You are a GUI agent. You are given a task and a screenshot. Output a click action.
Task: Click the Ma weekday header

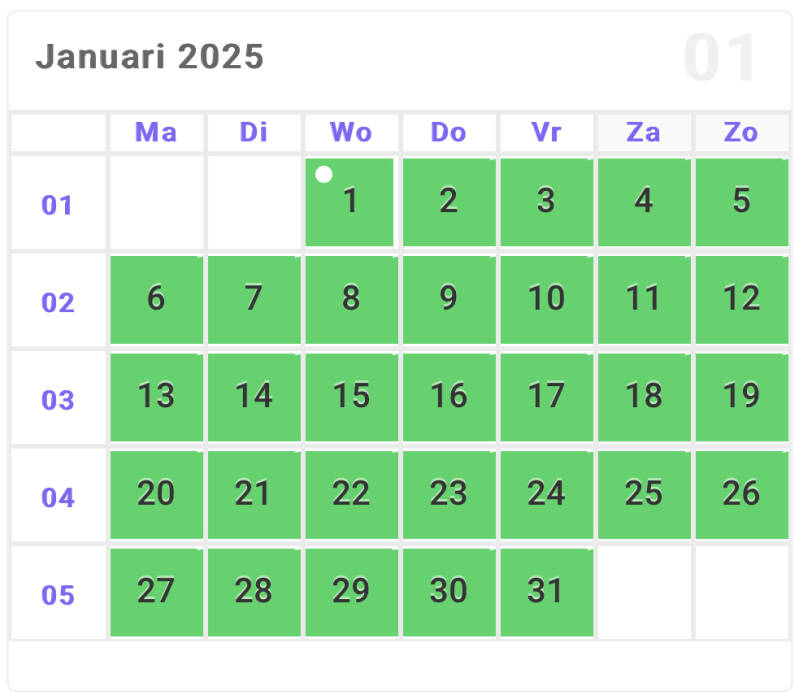156,133
